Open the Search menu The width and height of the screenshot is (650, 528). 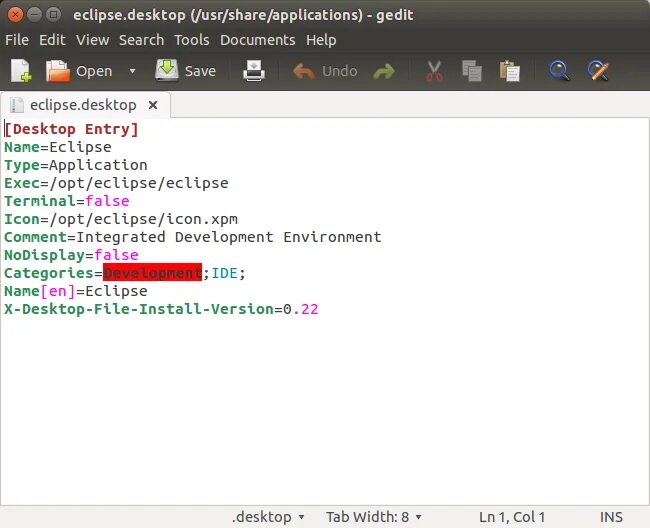[x=141, y=40]
